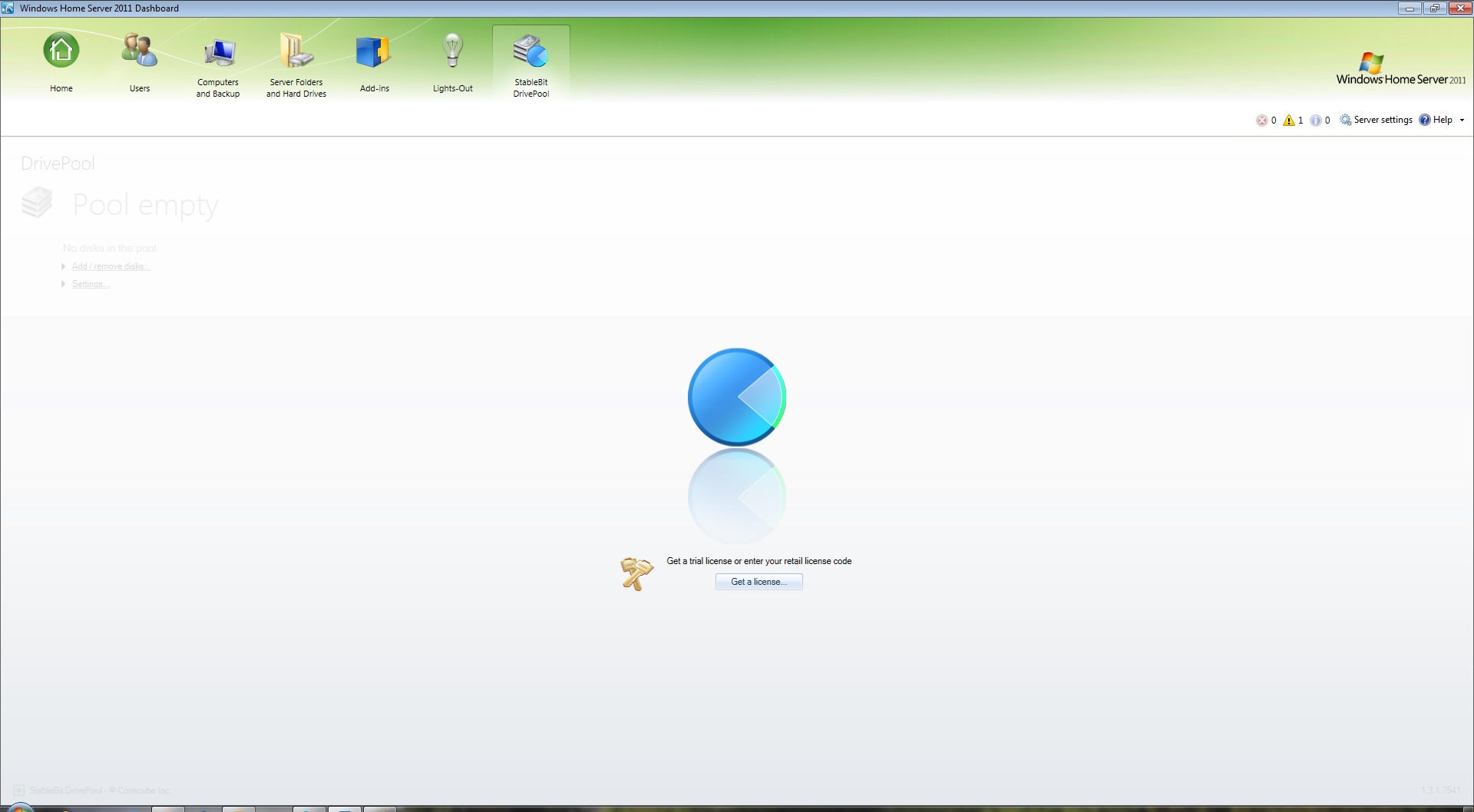View warning alerts icon
The height and width of the screenshot is (812, 1474).
click(x=1289, y=120)
